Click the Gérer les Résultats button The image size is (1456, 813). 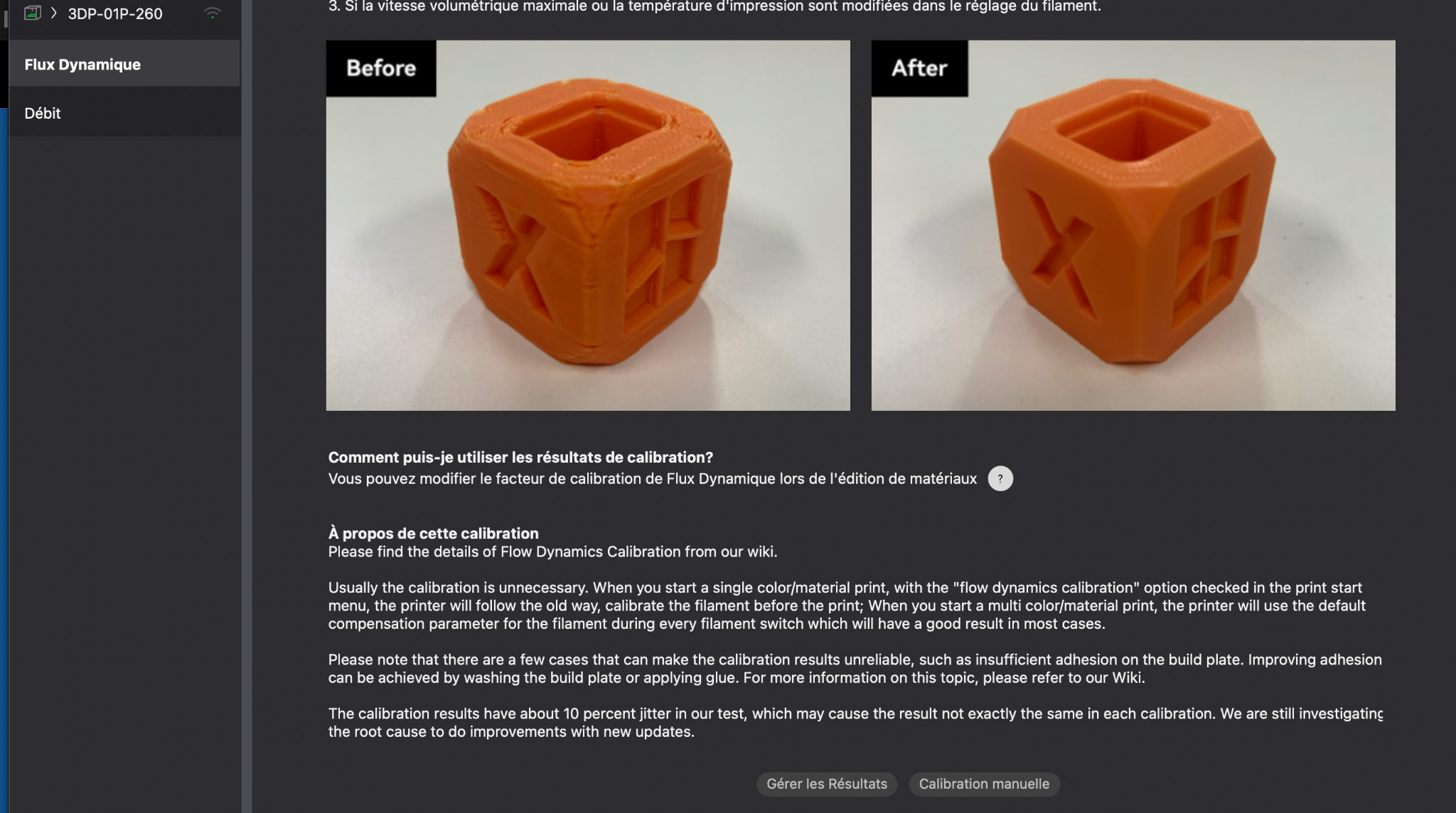point(827,784)
